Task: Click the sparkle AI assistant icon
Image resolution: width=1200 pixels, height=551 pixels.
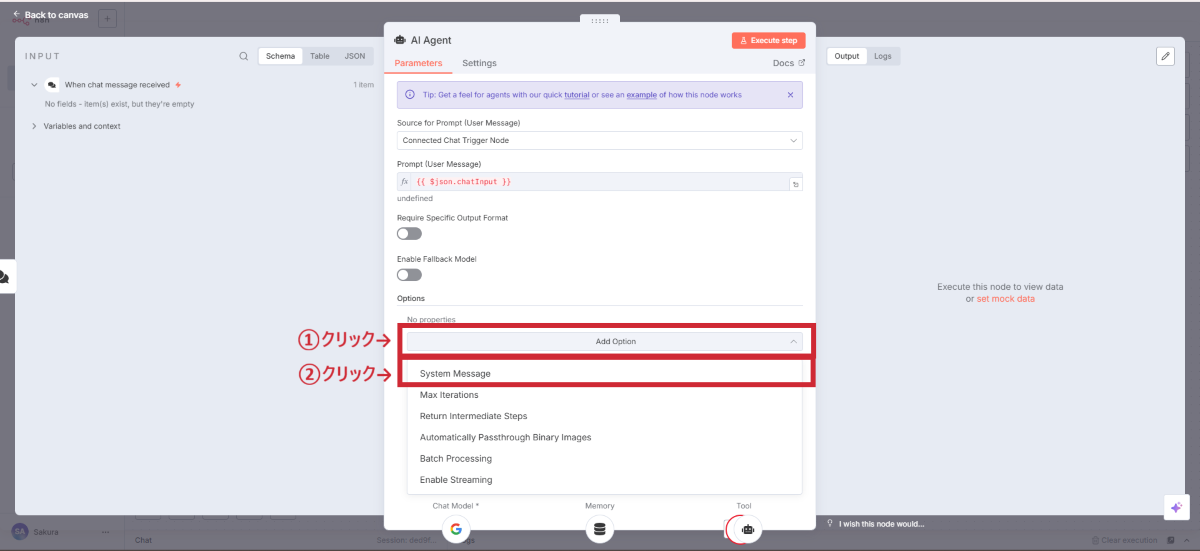Action: tap(1176, 507)
